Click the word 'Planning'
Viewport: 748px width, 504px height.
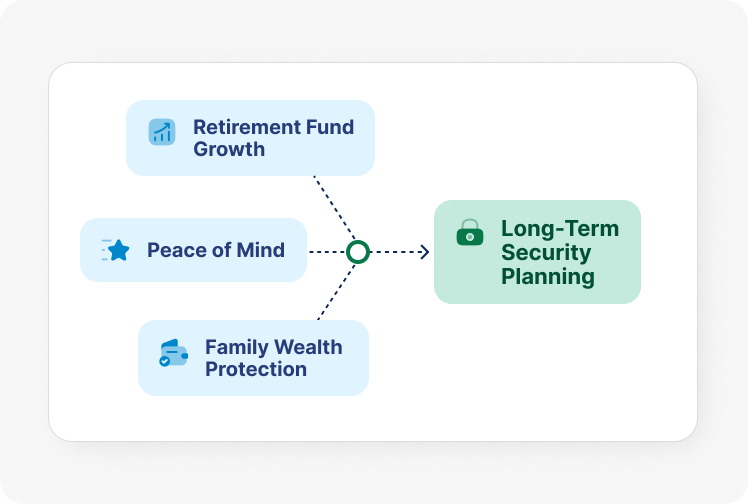[548, 277]
